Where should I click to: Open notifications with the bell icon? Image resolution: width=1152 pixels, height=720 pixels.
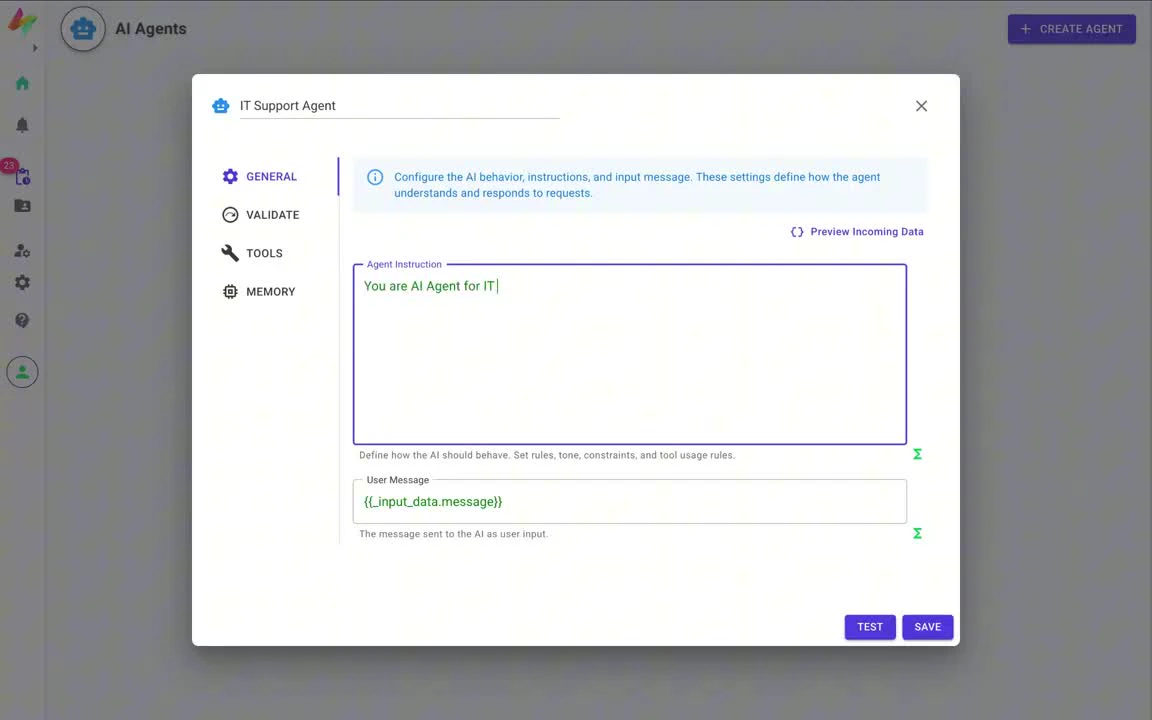click(x=22, y=125)
